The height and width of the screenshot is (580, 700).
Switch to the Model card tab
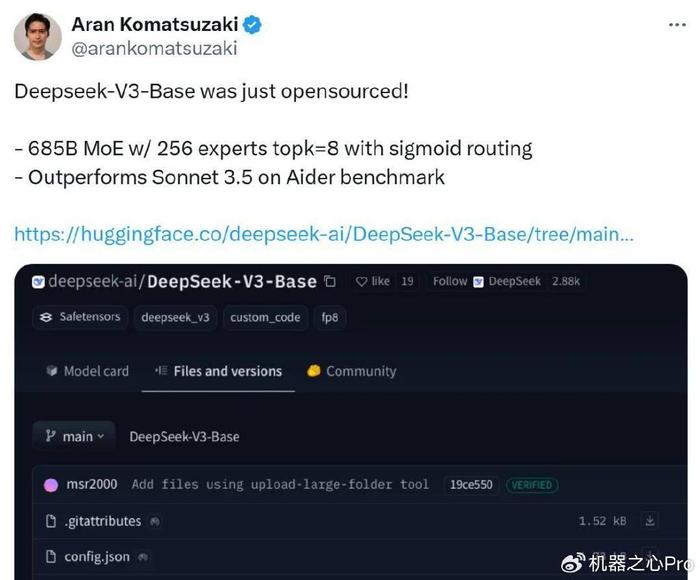tap(88, 371)
